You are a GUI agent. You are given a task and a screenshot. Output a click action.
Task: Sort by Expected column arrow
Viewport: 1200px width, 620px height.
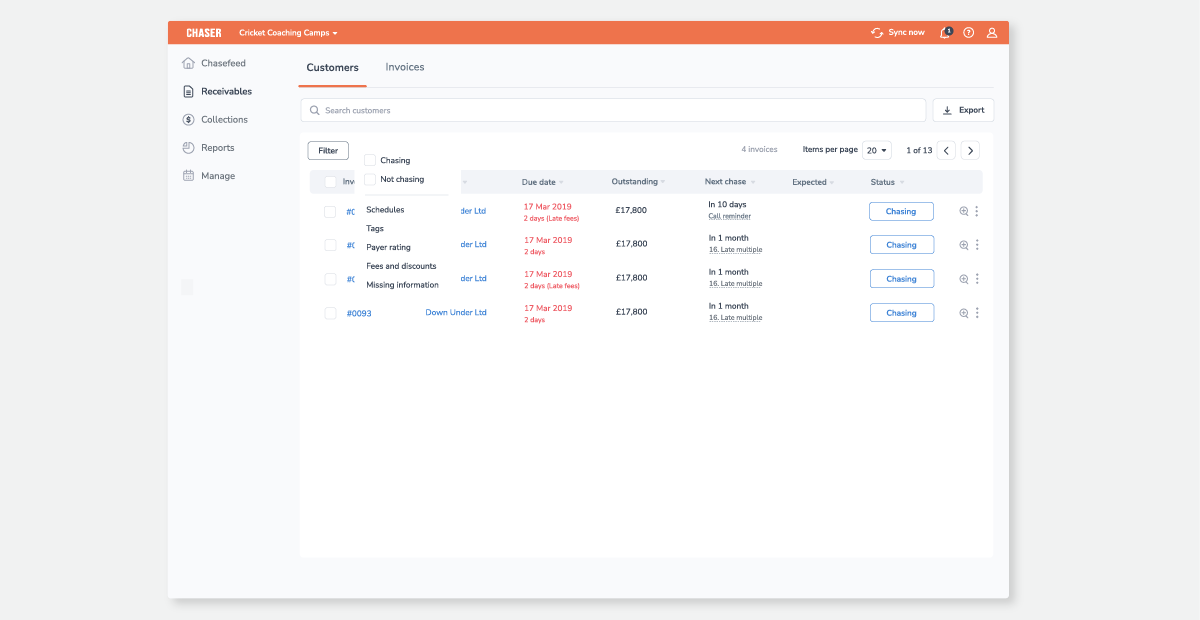coord(833,182)
